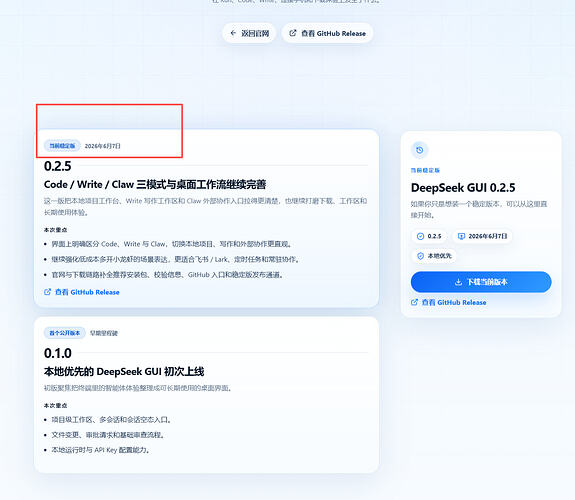Viewport: 575px width, 500px height.
Task: Open 查看 GitHub Release link under the download button
Action: 449,303
